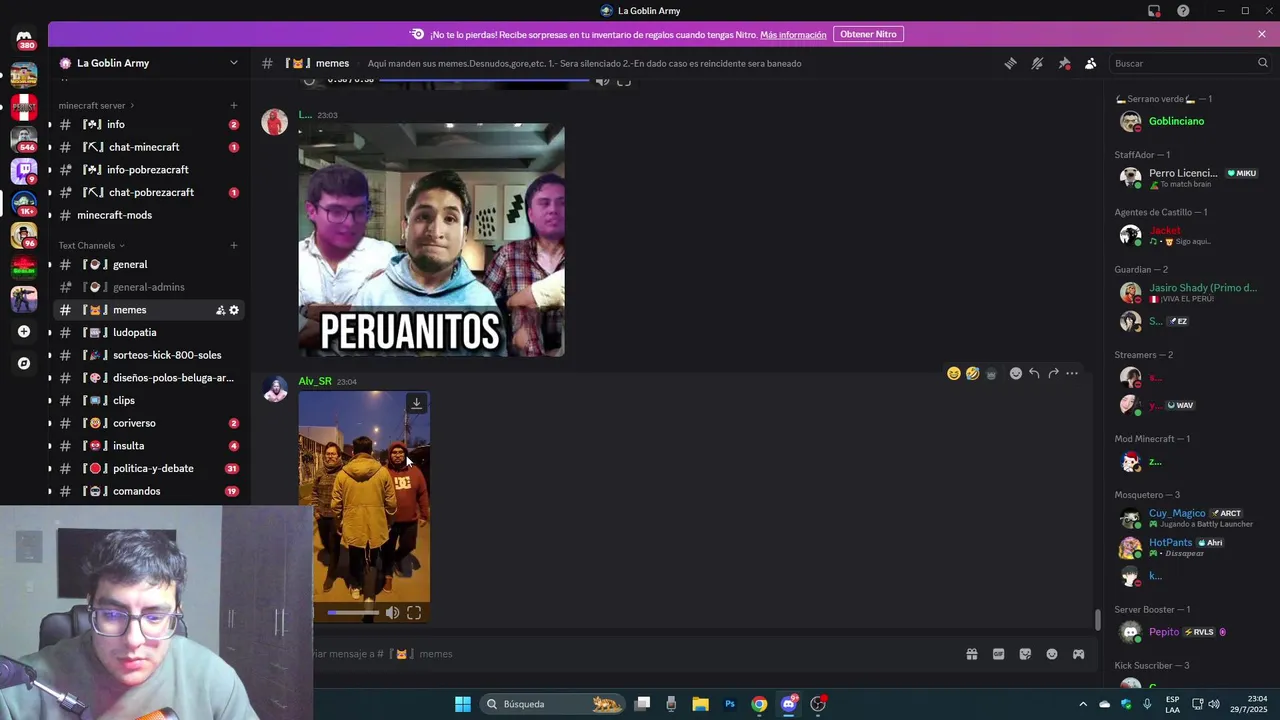Open the sticker picker
The image size is (1280, 720).
[1025, 654]
